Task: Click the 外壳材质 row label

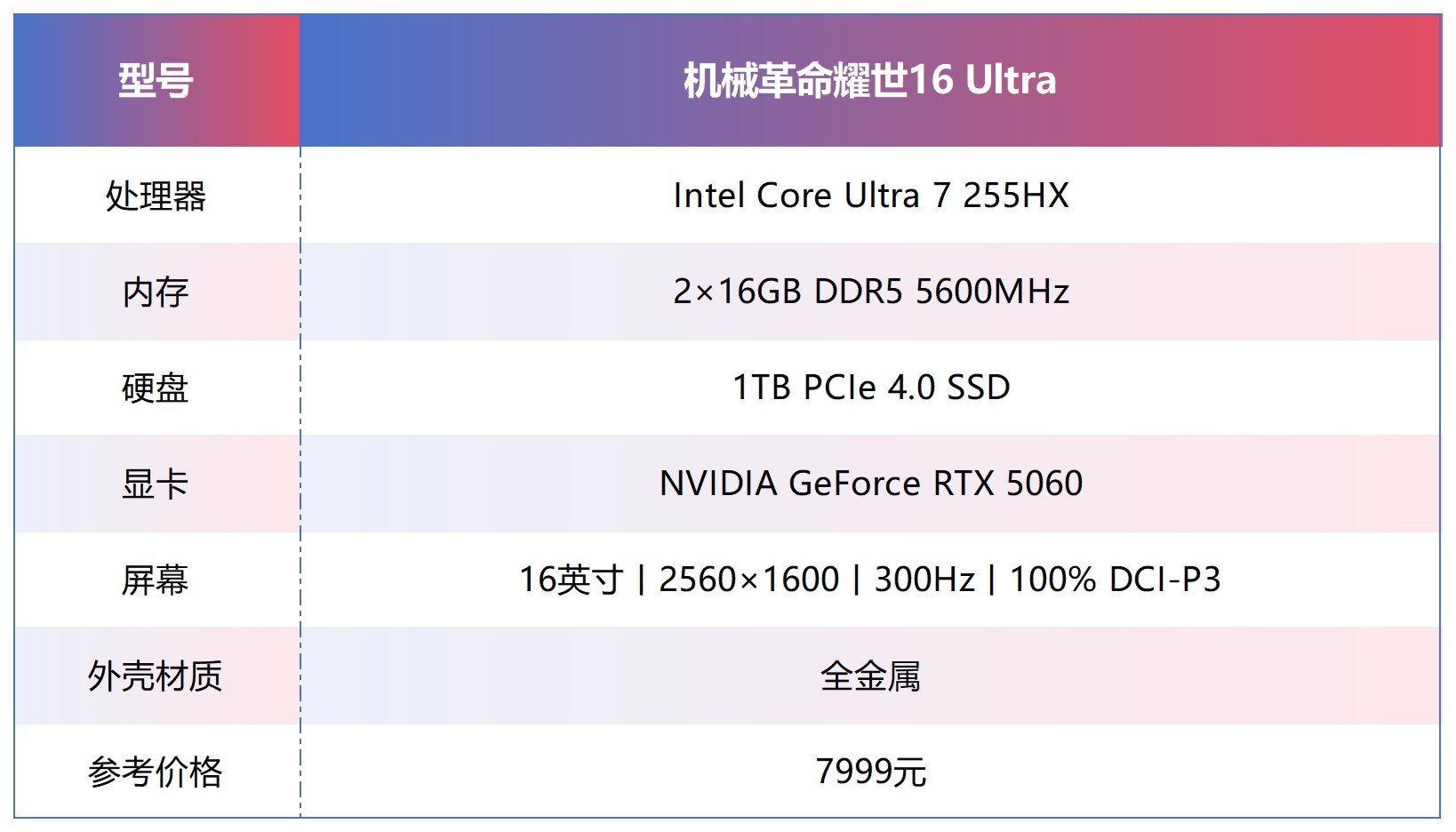Action: click(156, 676)
